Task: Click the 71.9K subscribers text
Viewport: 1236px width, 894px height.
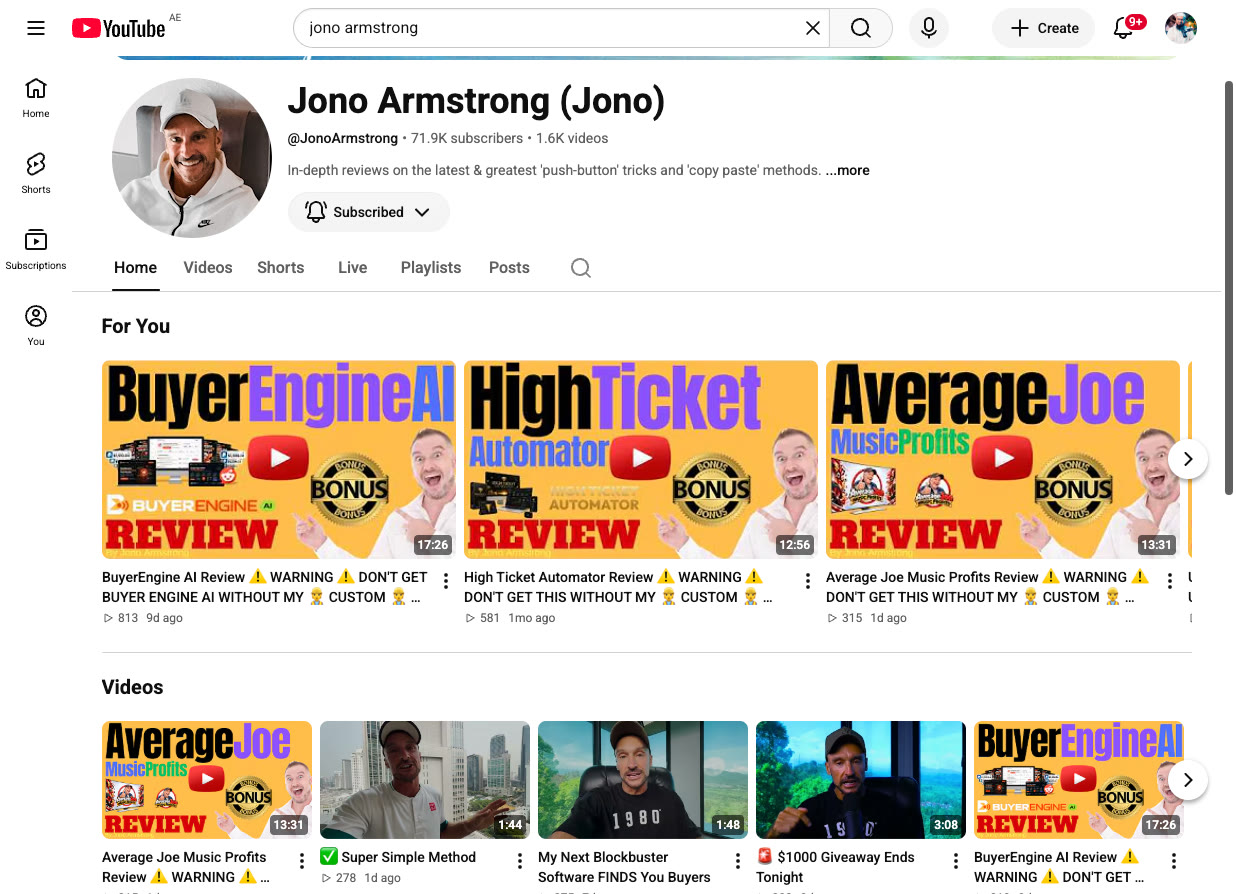Action: point(467,138)
